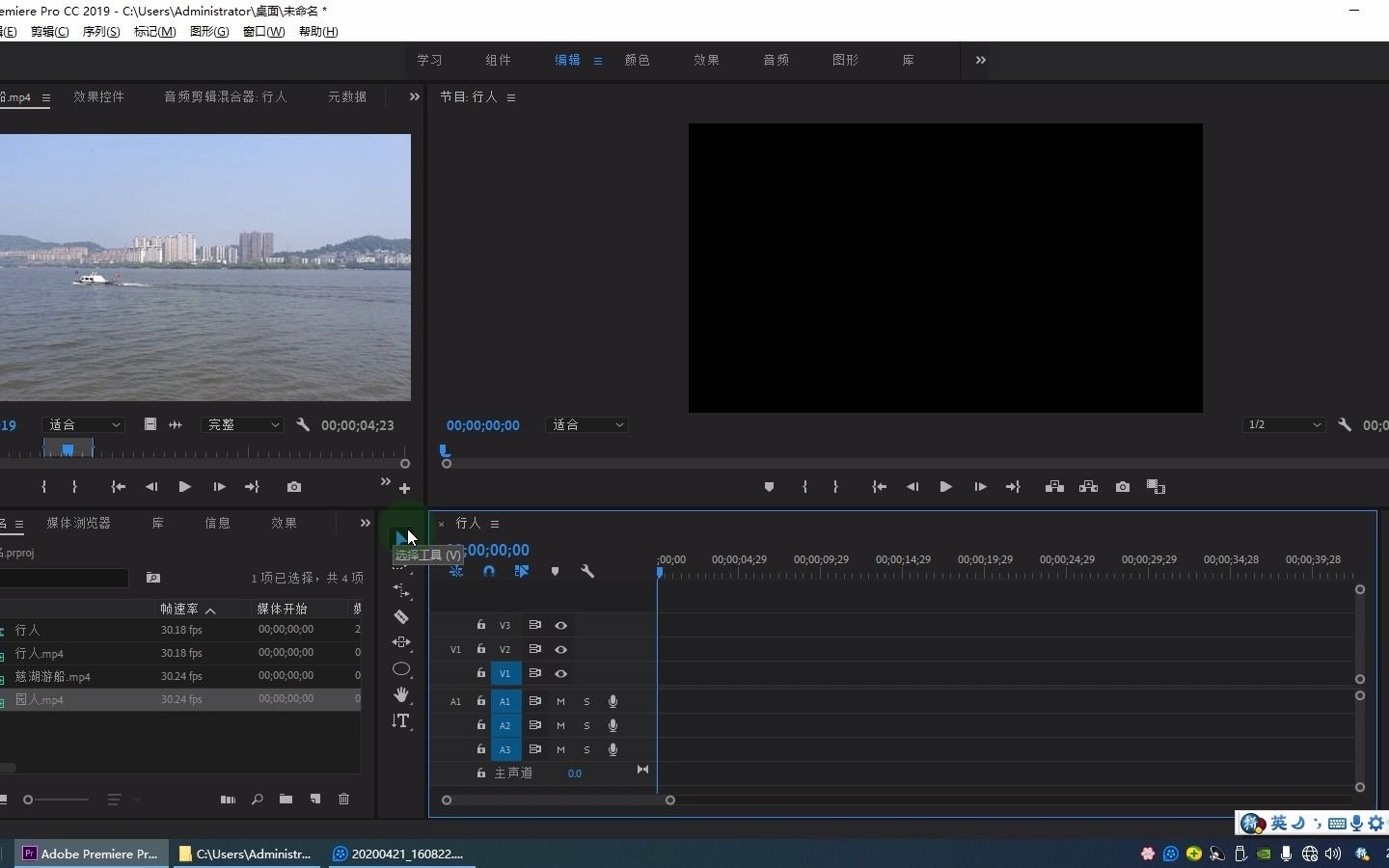Switch to the 颜色 workspace tab
Screen dimensions: 1389x868
pyautogui.click(x=637, y=60)
